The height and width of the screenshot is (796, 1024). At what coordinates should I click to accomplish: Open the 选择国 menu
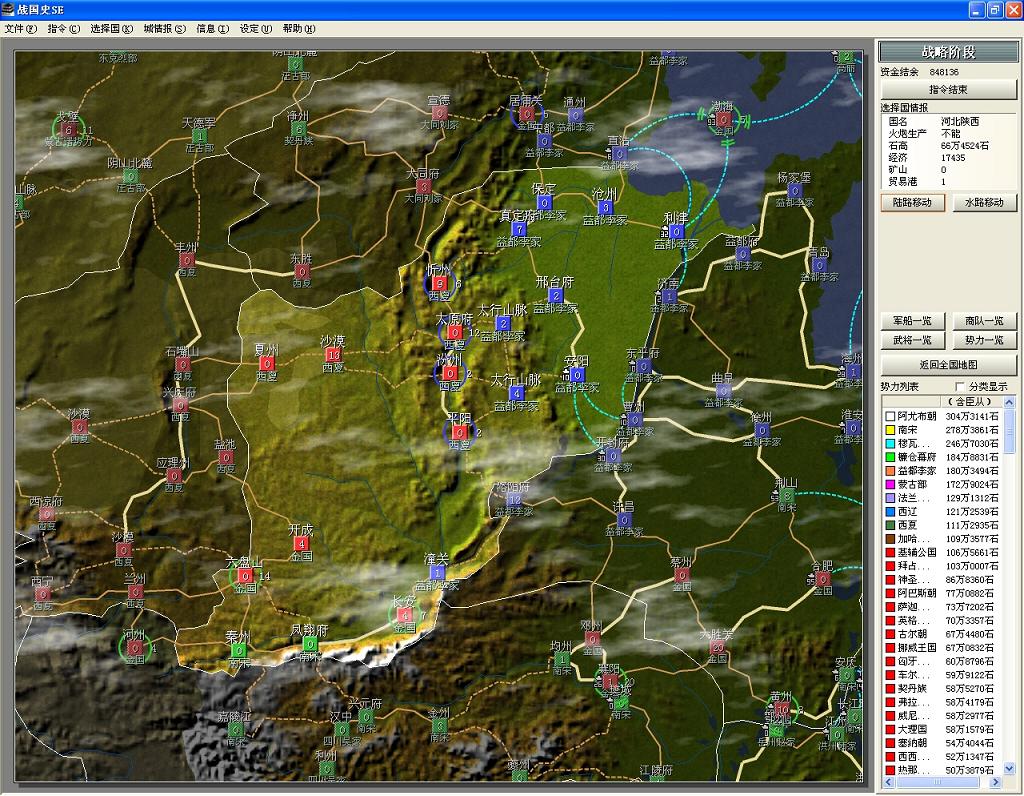click(x=111, y=29)
